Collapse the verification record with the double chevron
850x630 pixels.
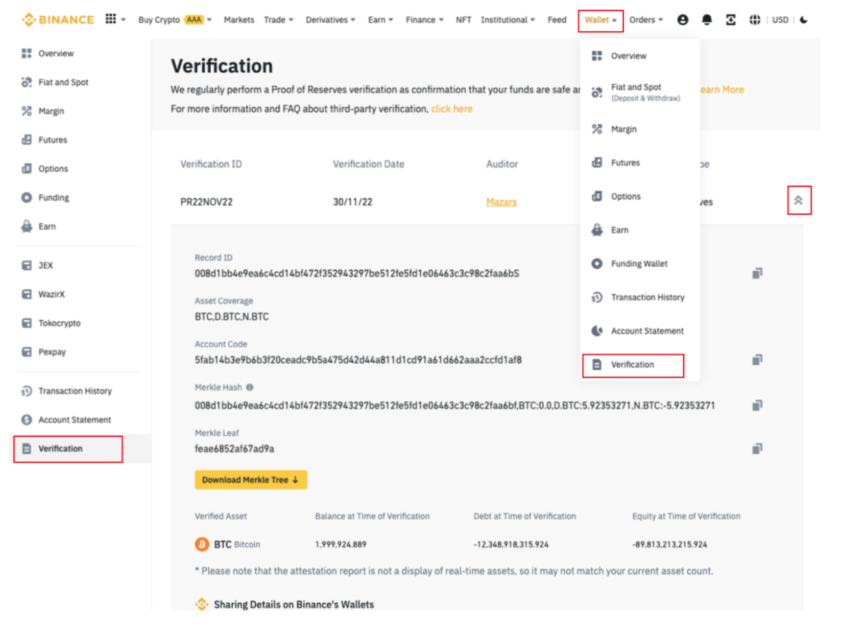pyautogui.click(x=798, y=200)
